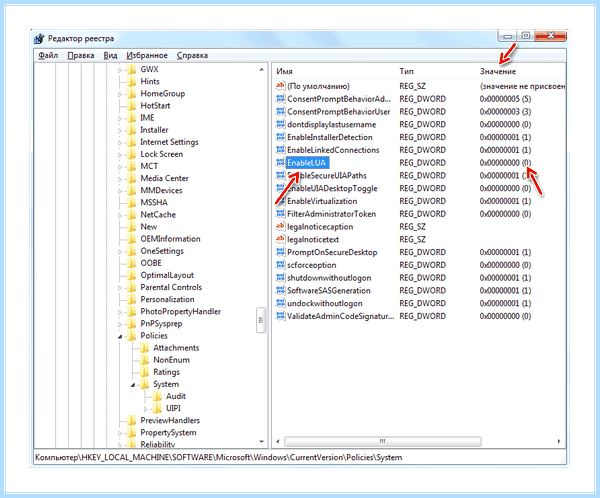Open the Правка menu
The height and width of the screenshot is (498, 600).
[81, 56]
